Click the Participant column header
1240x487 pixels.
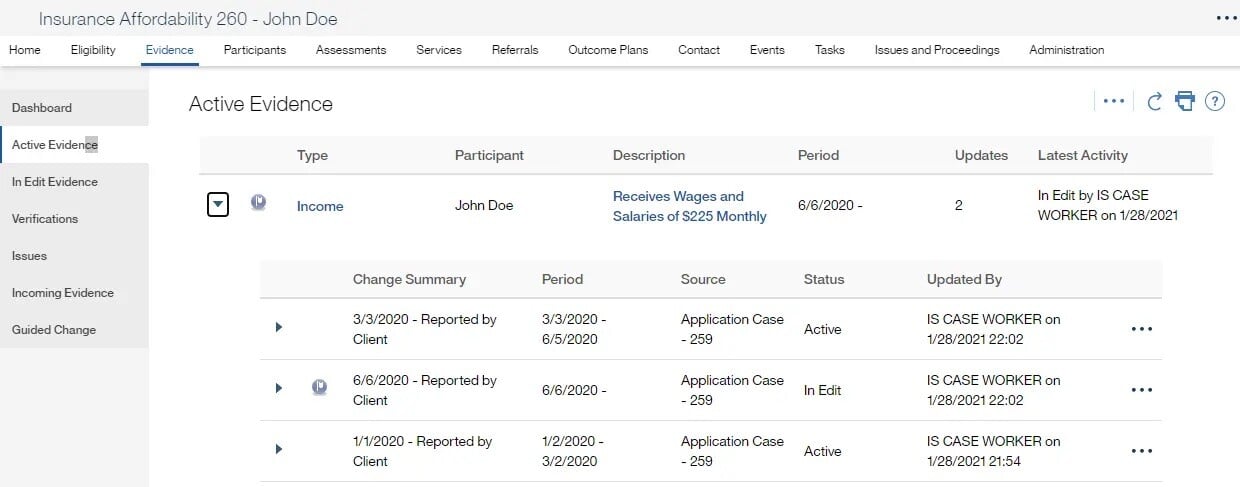[x=489, y=155]
